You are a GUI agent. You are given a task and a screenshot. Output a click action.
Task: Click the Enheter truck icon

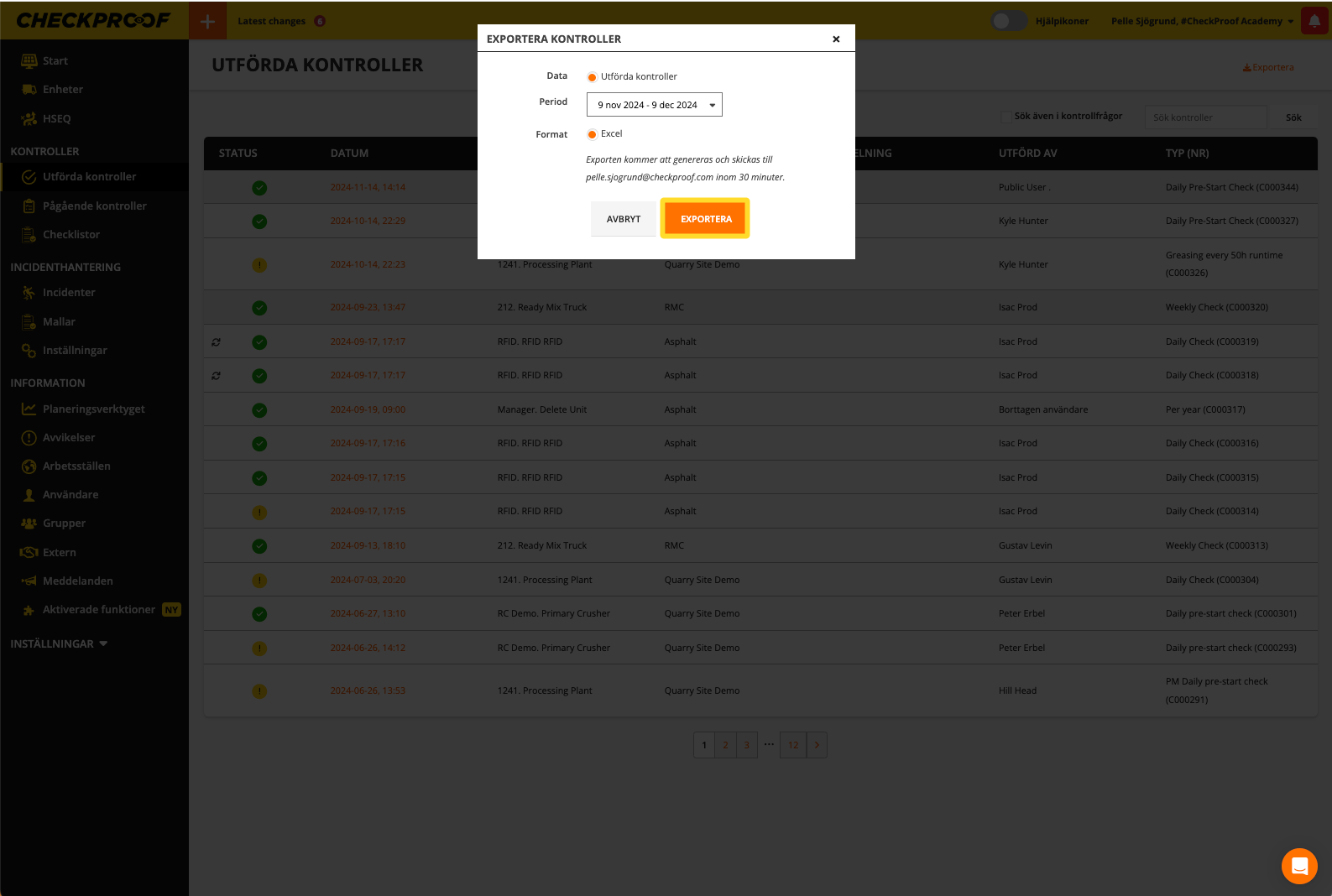click(x=29, y=90)
